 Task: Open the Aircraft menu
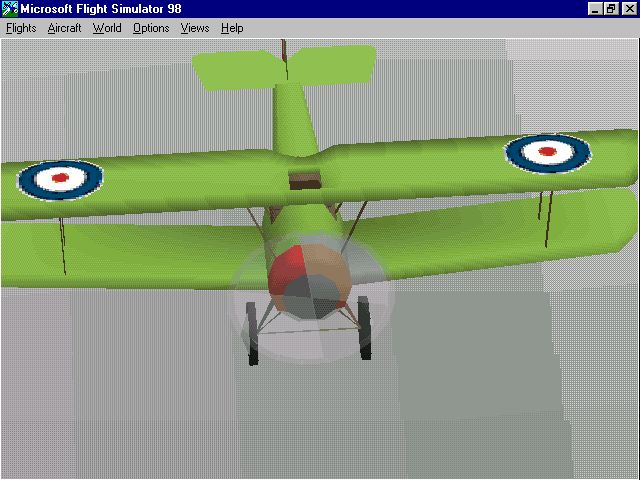pyautogui.click(x=64, y=28)
